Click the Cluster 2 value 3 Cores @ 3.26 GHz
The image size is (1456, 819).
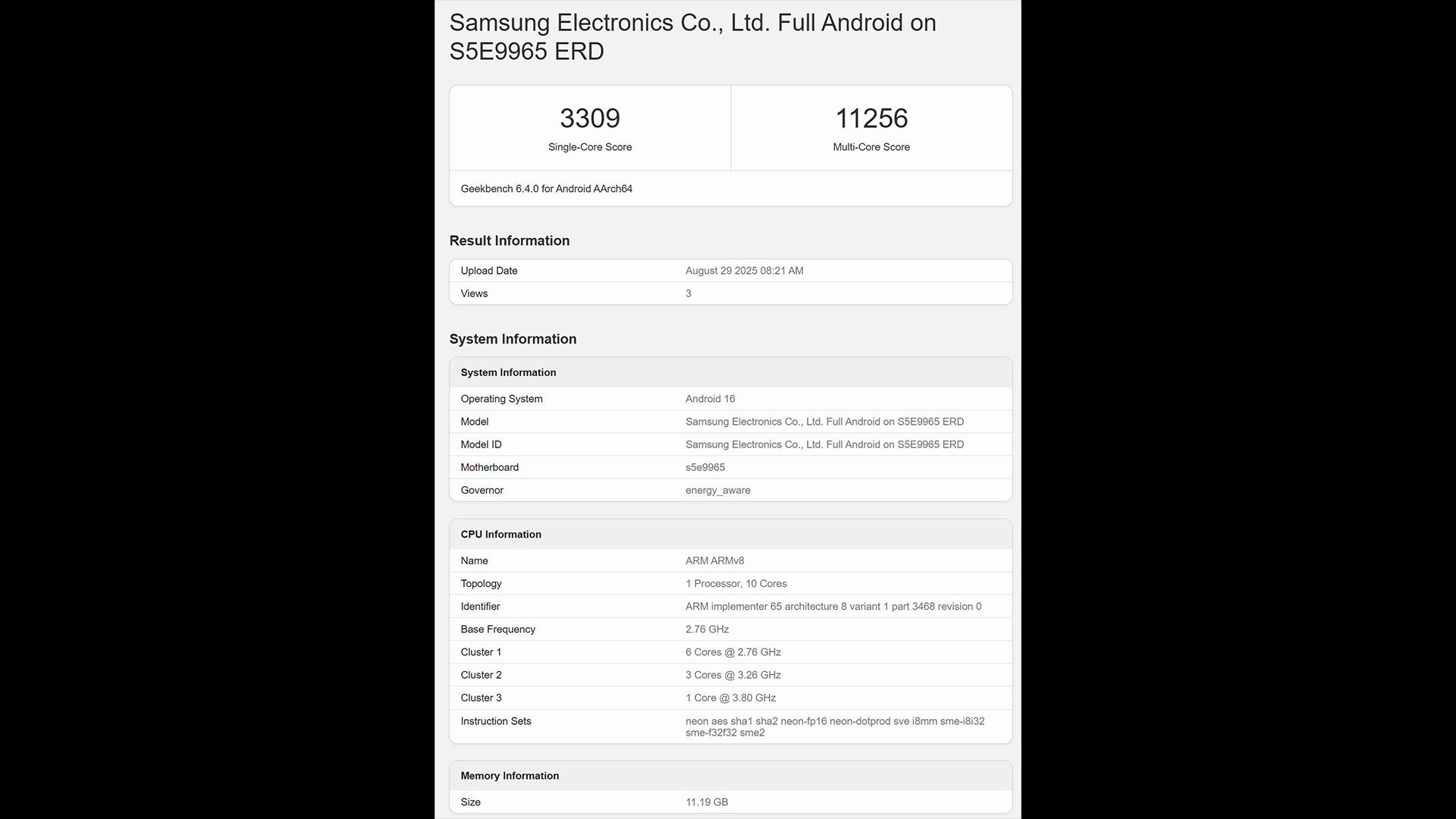pos(733,675)
